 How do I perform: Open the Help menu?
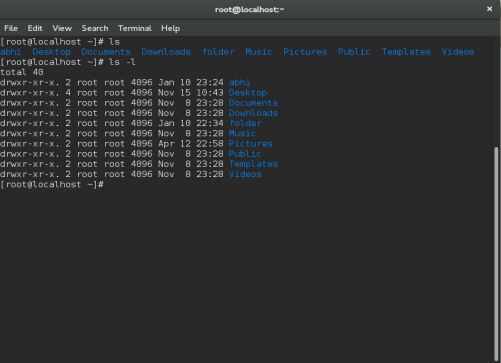(170, 28)
